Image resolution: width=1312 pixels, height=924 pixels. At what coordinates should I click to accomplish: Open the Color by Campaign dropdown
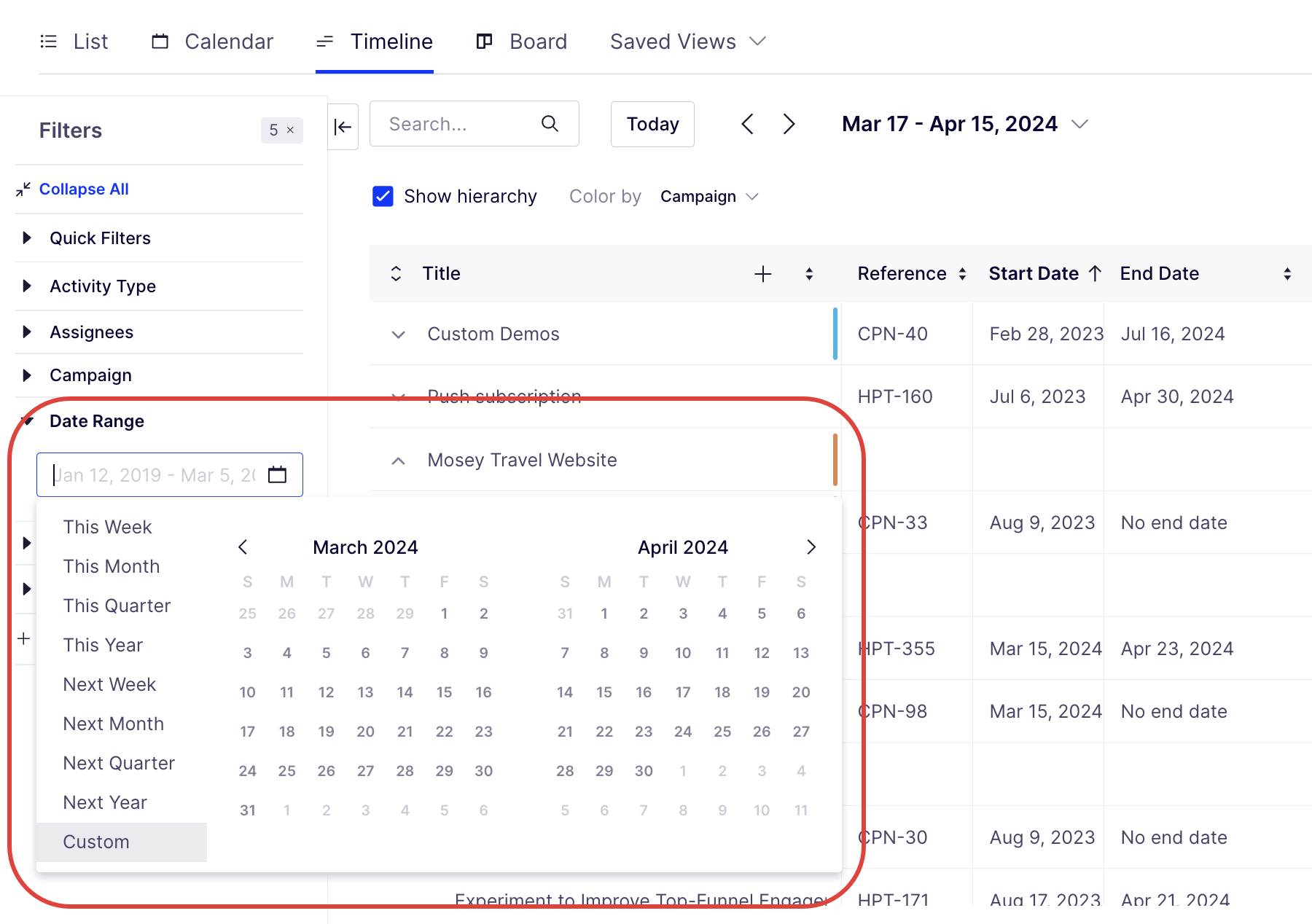(x=709, y=197)
